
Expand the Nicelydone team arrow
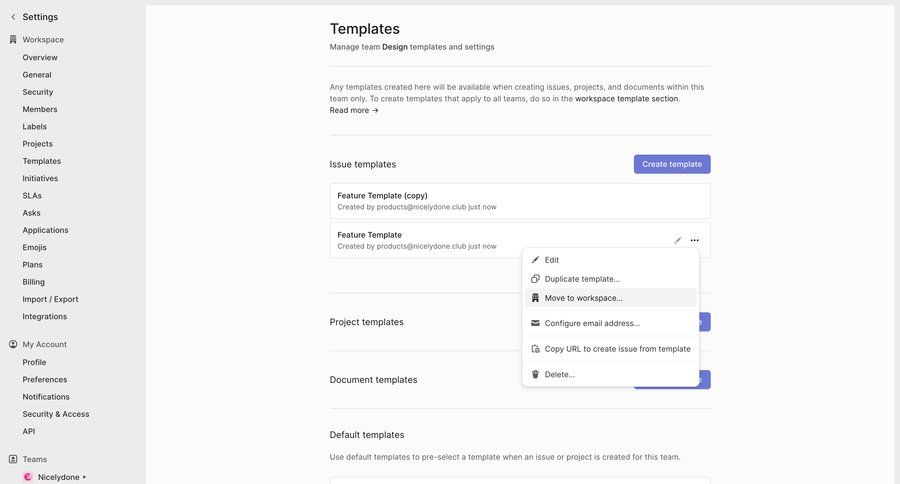point(84,477)
